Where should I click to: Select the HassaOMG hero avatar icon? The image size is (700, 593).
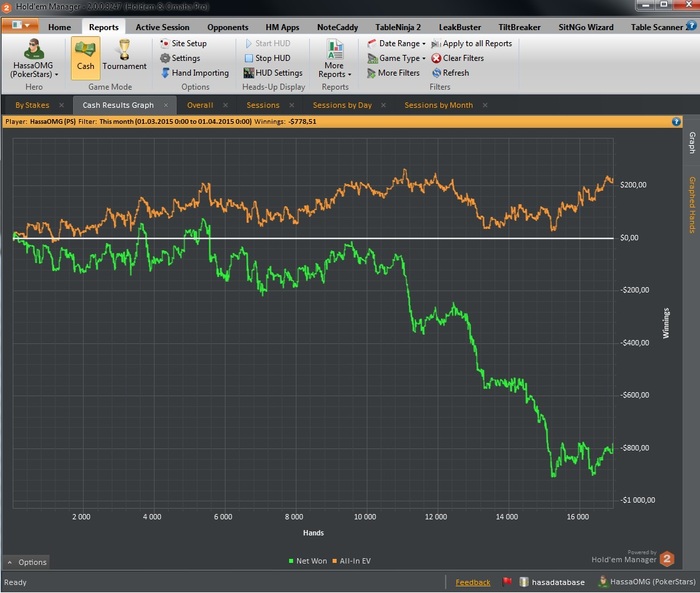tap(33, 49)
